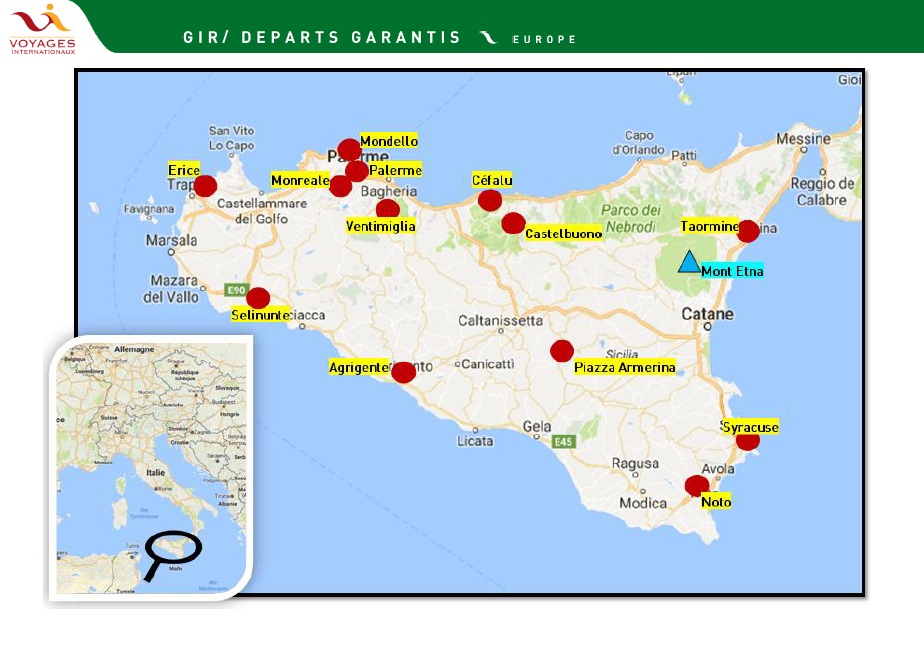
Task: Select the red dot above Piazza Armerina
Action: [x=562, y=351]
